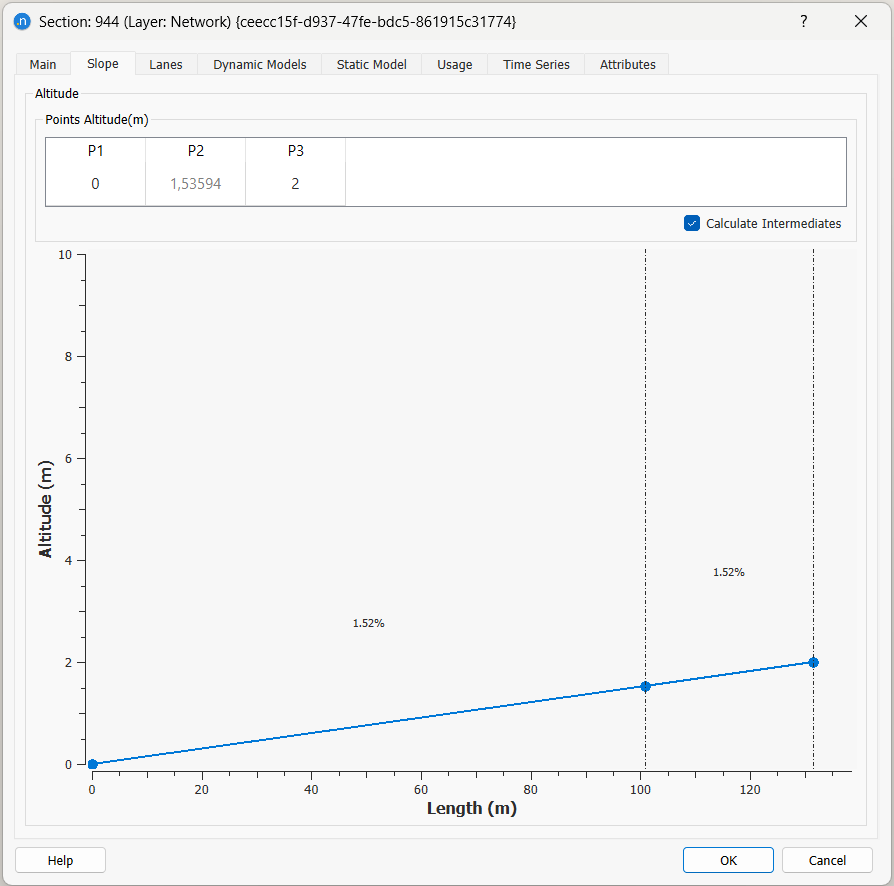Click the Cancel button
The height and width of the screenshot is (886, 894).
tap(826, 860)
